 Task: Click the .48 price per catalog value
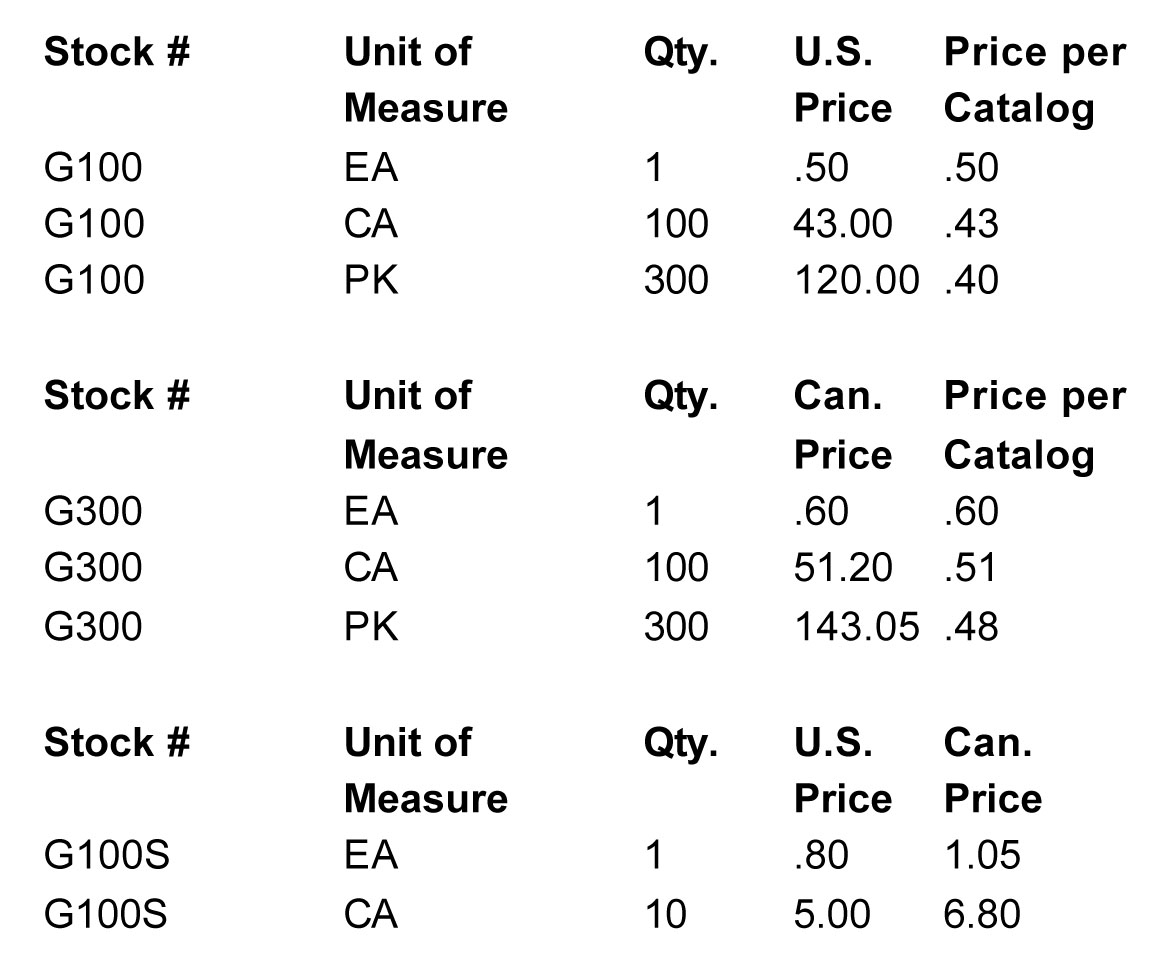(971, 626)
